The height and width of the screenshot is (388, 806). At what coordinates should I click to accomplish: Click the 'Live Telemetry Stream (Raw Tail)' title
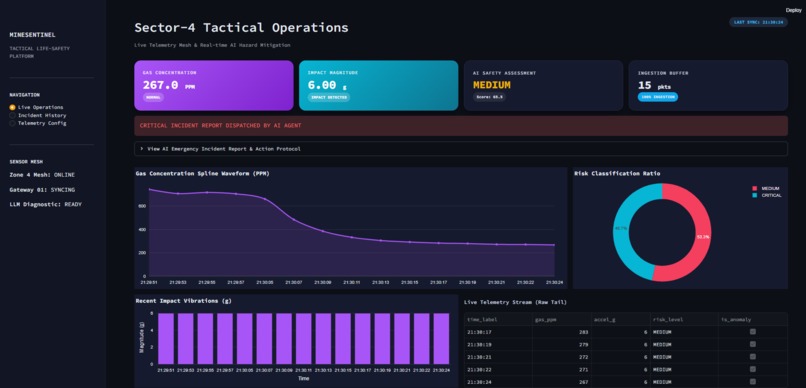point(516,303)
